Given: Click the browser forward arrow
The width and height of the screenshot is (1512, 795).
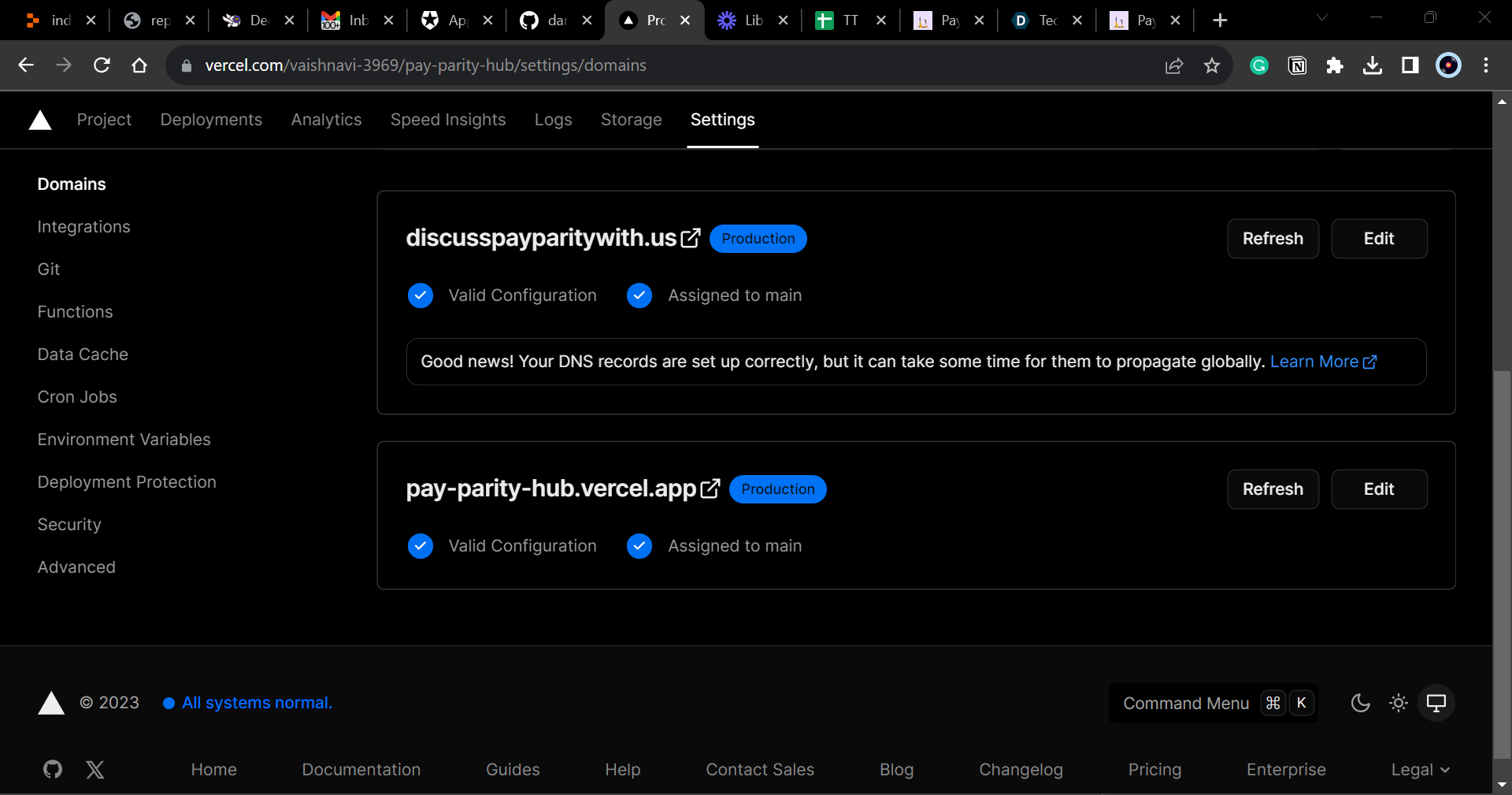Looking at the screenshot, I should click(64, 65).
